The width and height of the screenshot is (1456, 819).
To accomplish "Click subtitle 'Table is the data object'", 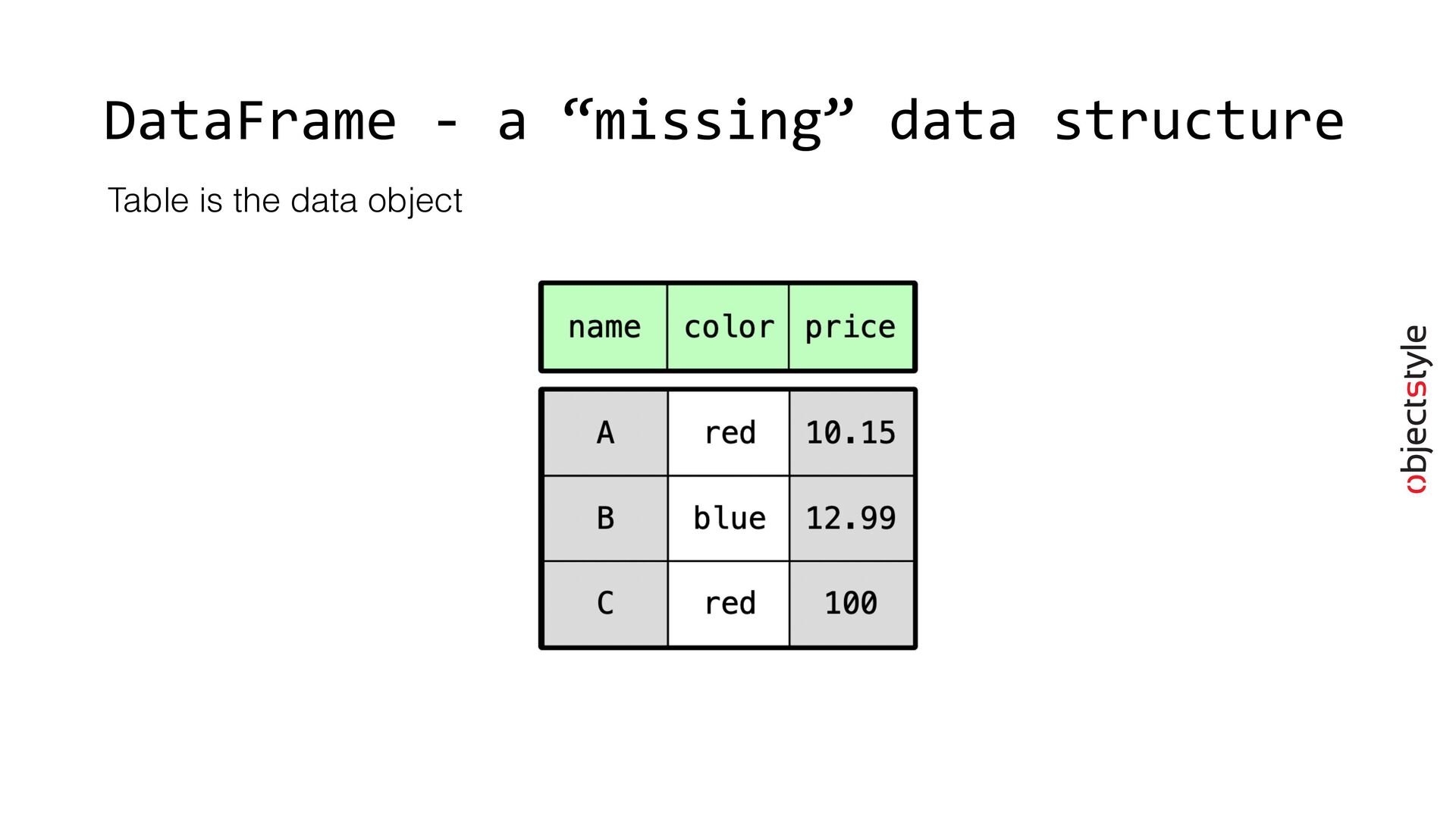I will coord(284,201).
